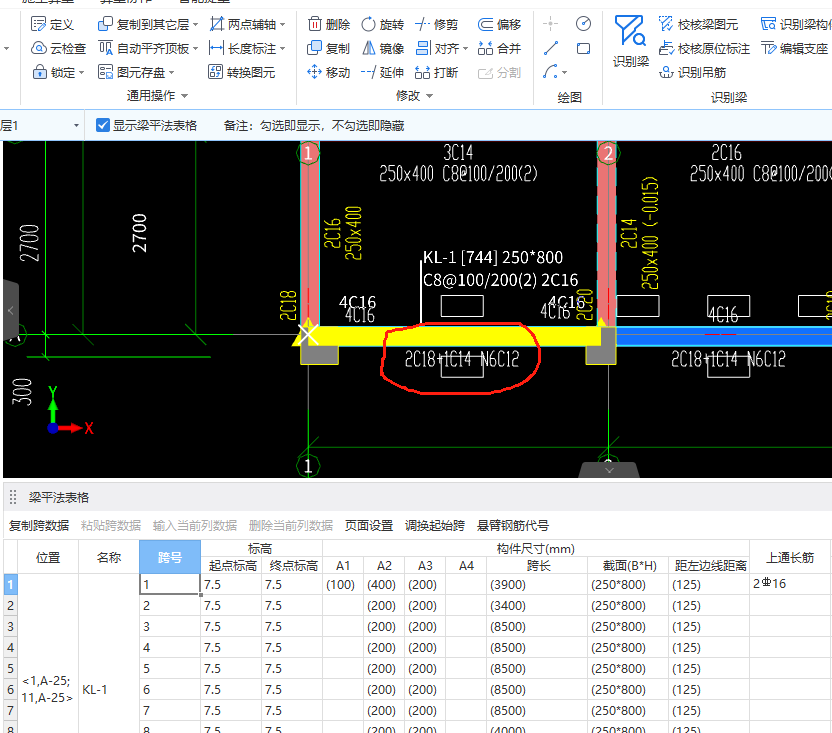Click the 梁平法表格 panel grip handle
The height and width of the screenshot is (733, 832).
tap(13, 497)
